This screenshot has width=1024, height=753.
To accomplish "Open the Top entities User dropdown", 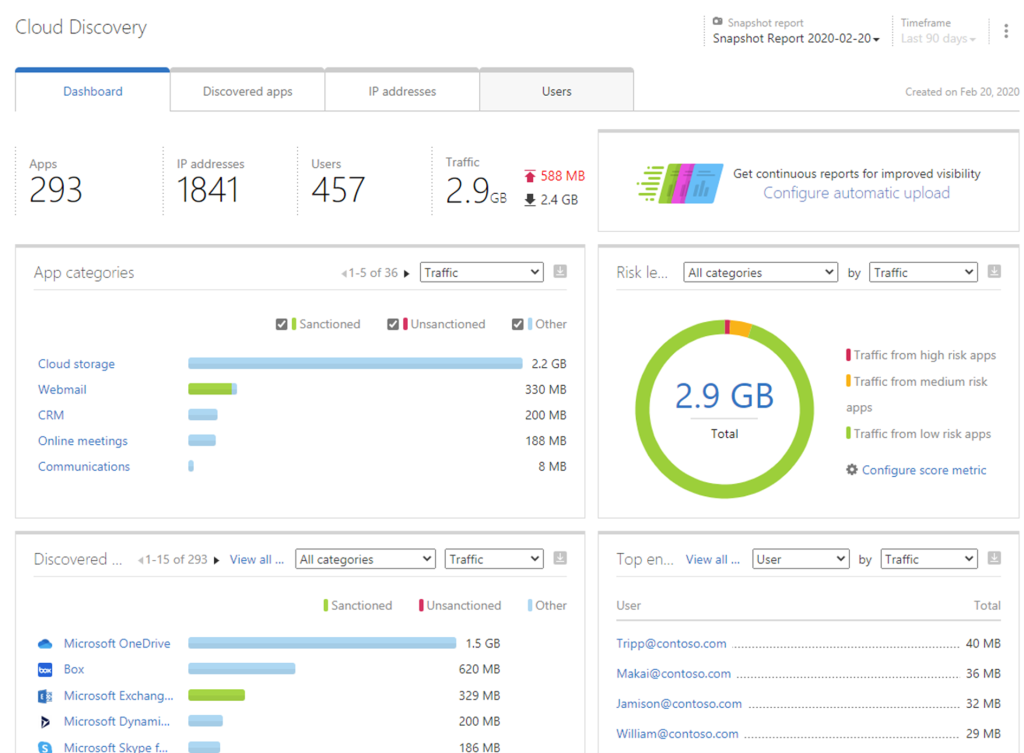I will pyautogui.click(x=800, y=559).
